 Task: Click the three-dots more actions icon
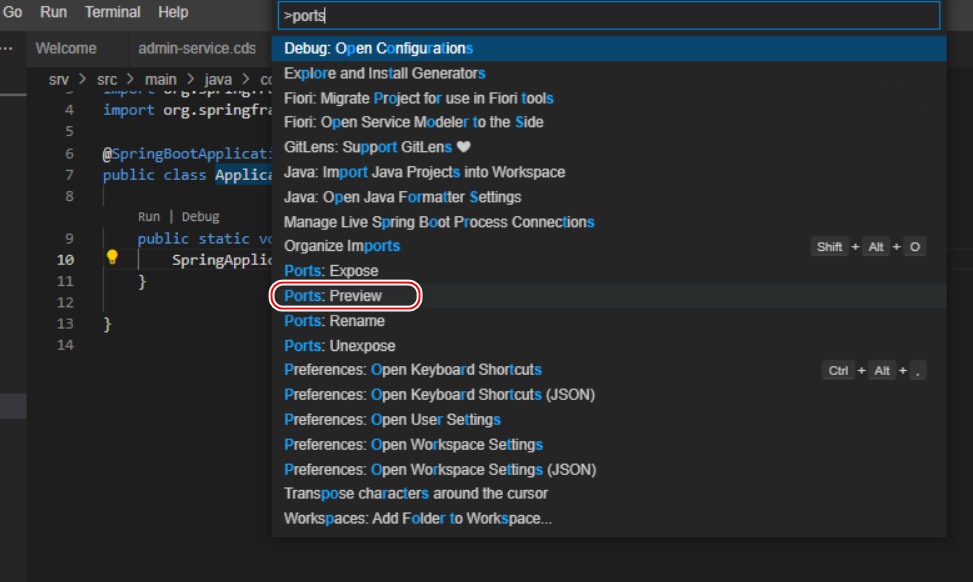point(7,48)
